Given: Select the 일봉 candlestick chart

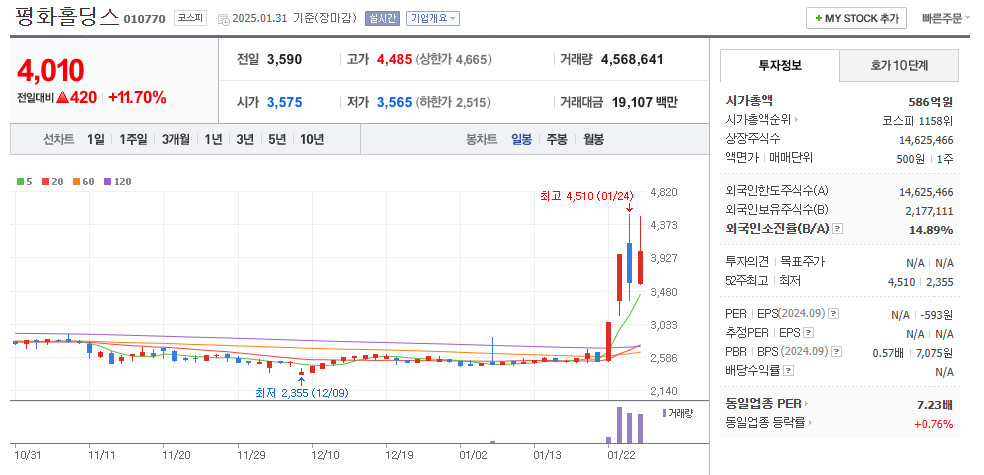Looking at the screenshot, I should pos(521,139).
